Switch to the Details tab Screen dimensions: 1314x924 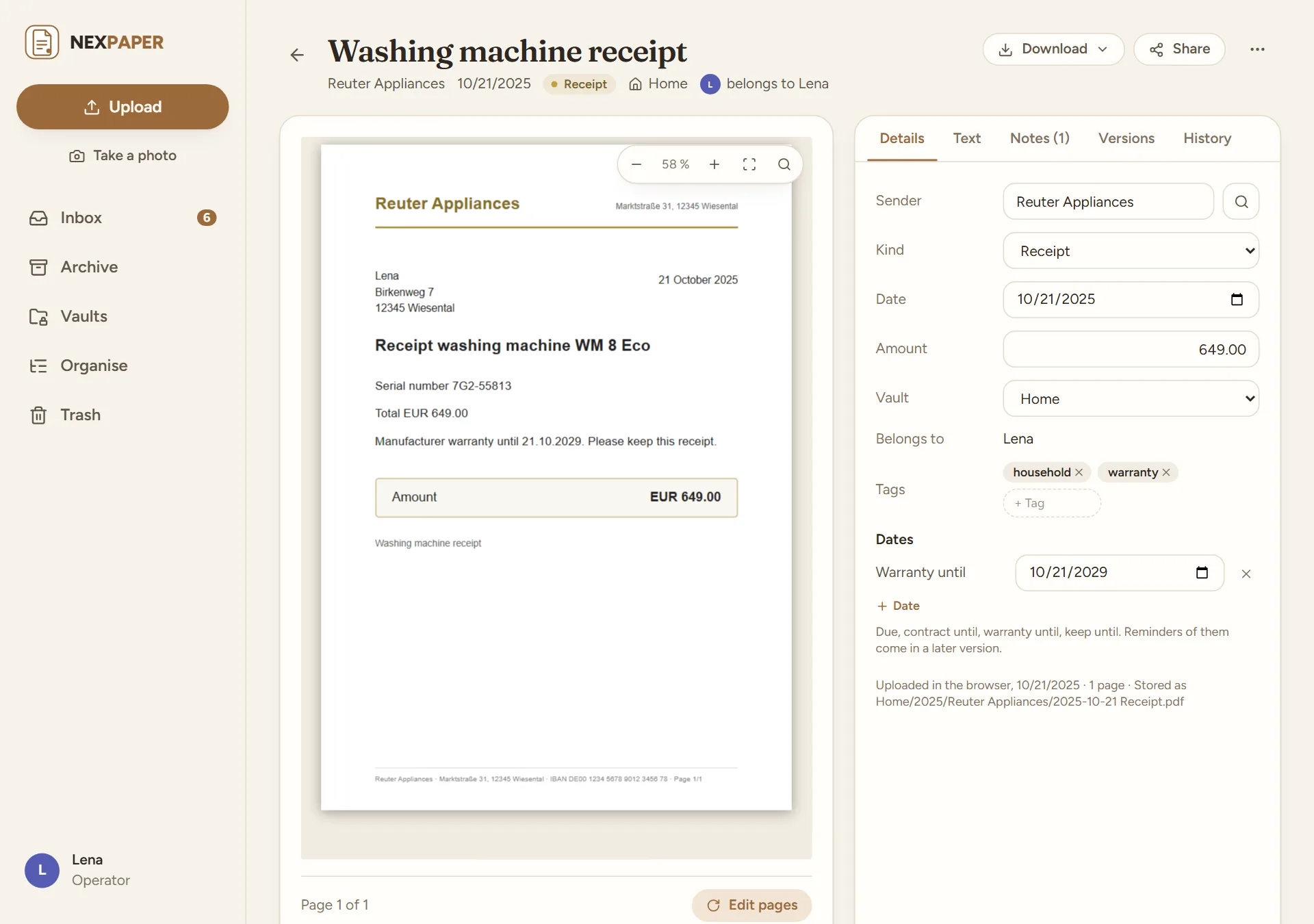902,138
